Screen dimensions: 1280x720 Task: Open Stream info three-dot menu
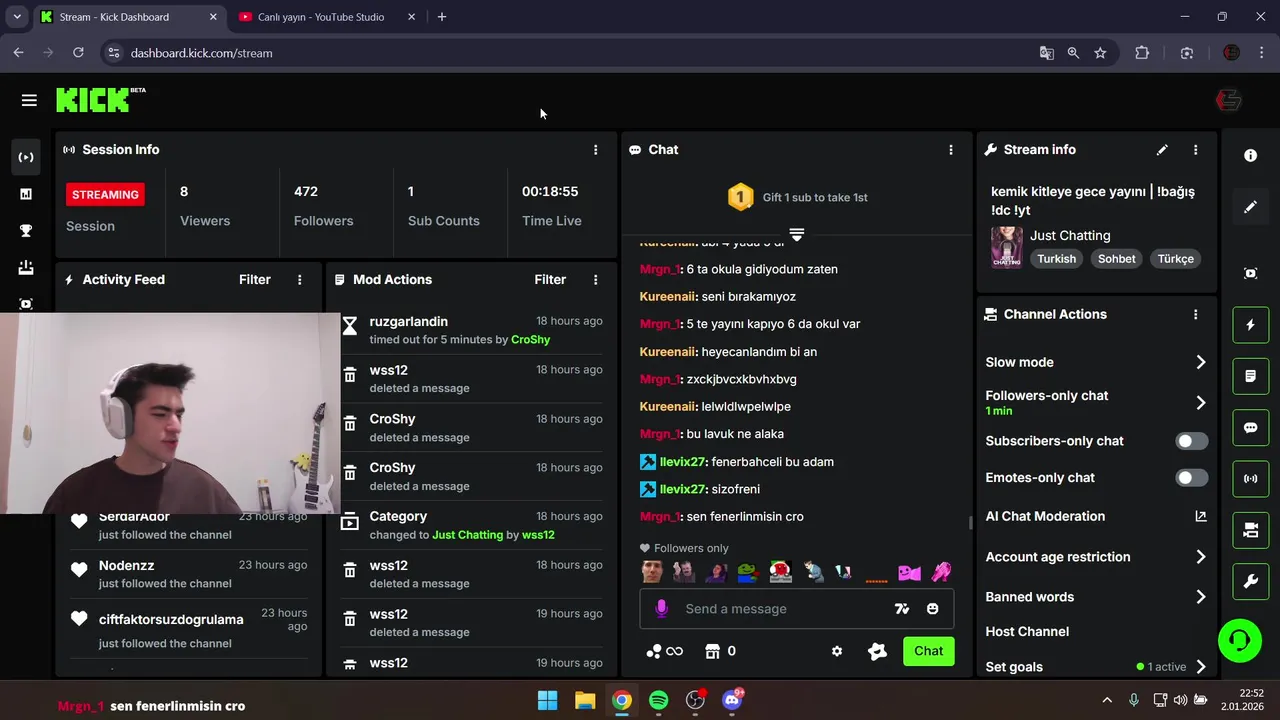(x=1195, y=150)
